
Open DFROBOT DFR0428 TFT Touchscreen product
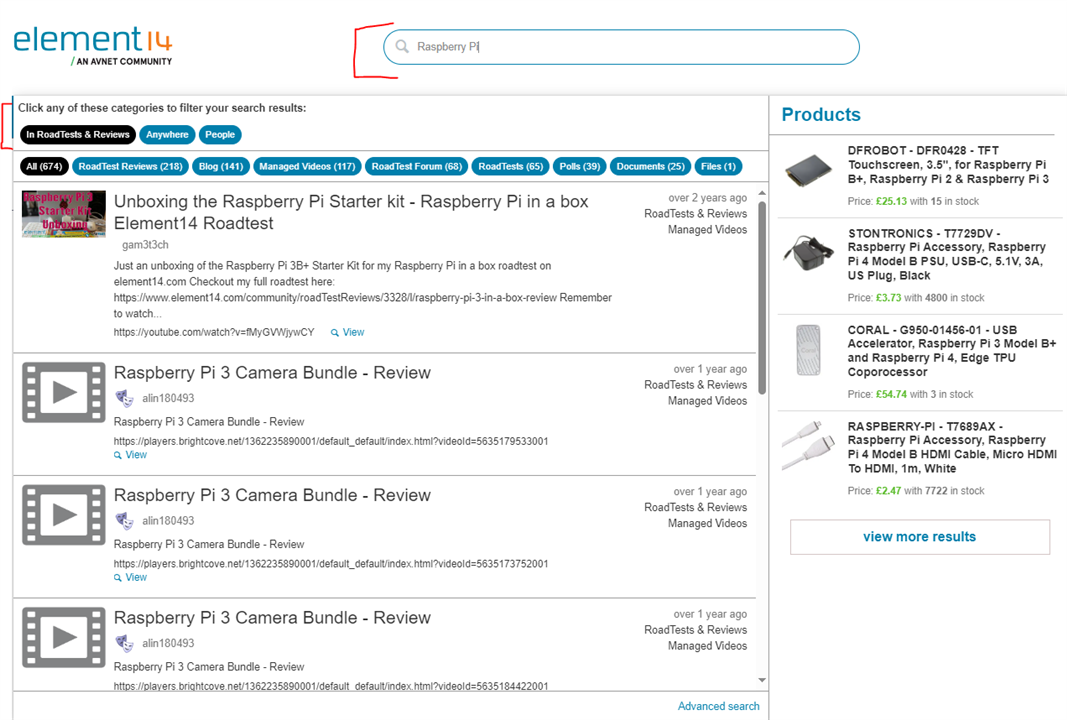[x=948, y=165]
